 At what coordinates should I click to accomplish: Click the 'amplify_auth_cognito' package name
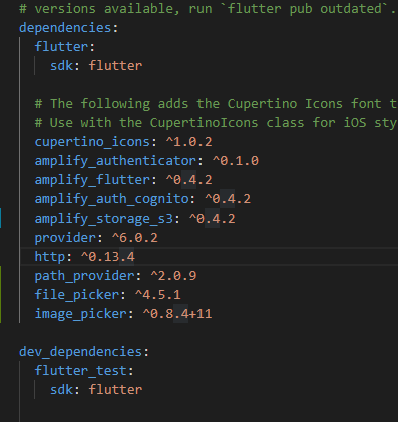click(x=112, y=199)
